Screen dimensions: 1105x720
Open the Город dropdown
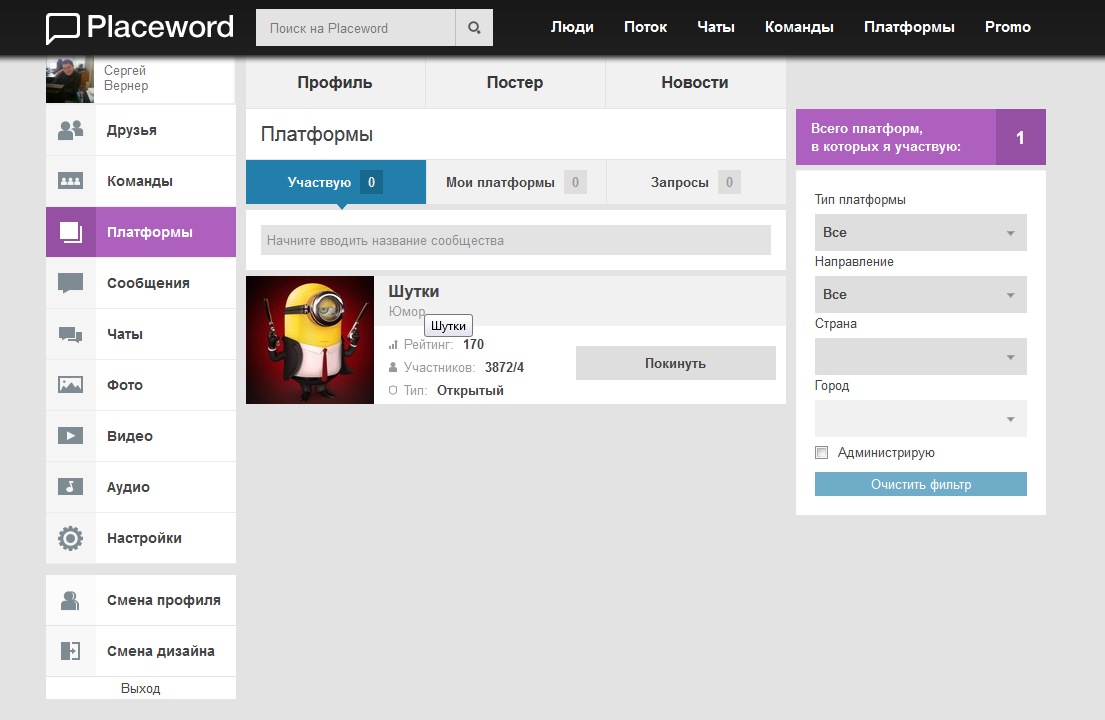click(920, 418)
